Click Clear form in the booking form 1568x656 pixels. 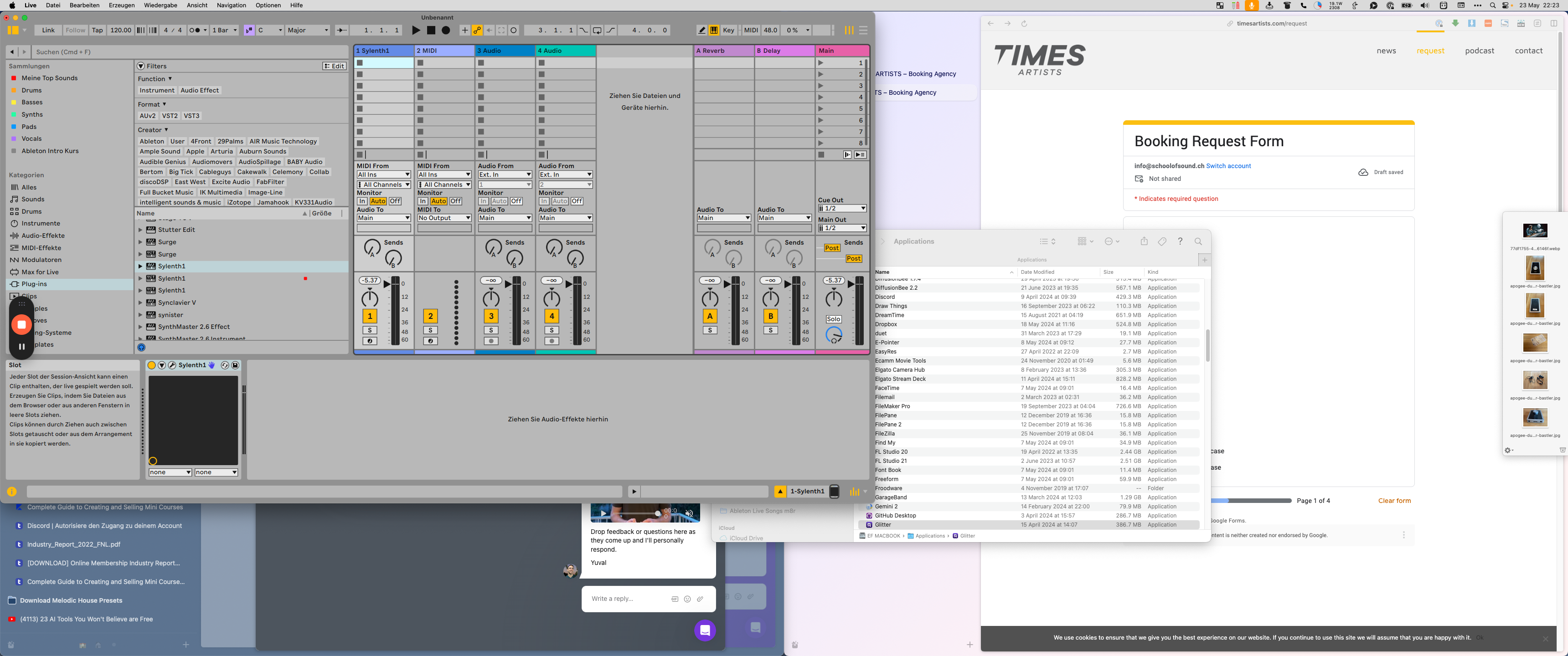(1394, 501)
